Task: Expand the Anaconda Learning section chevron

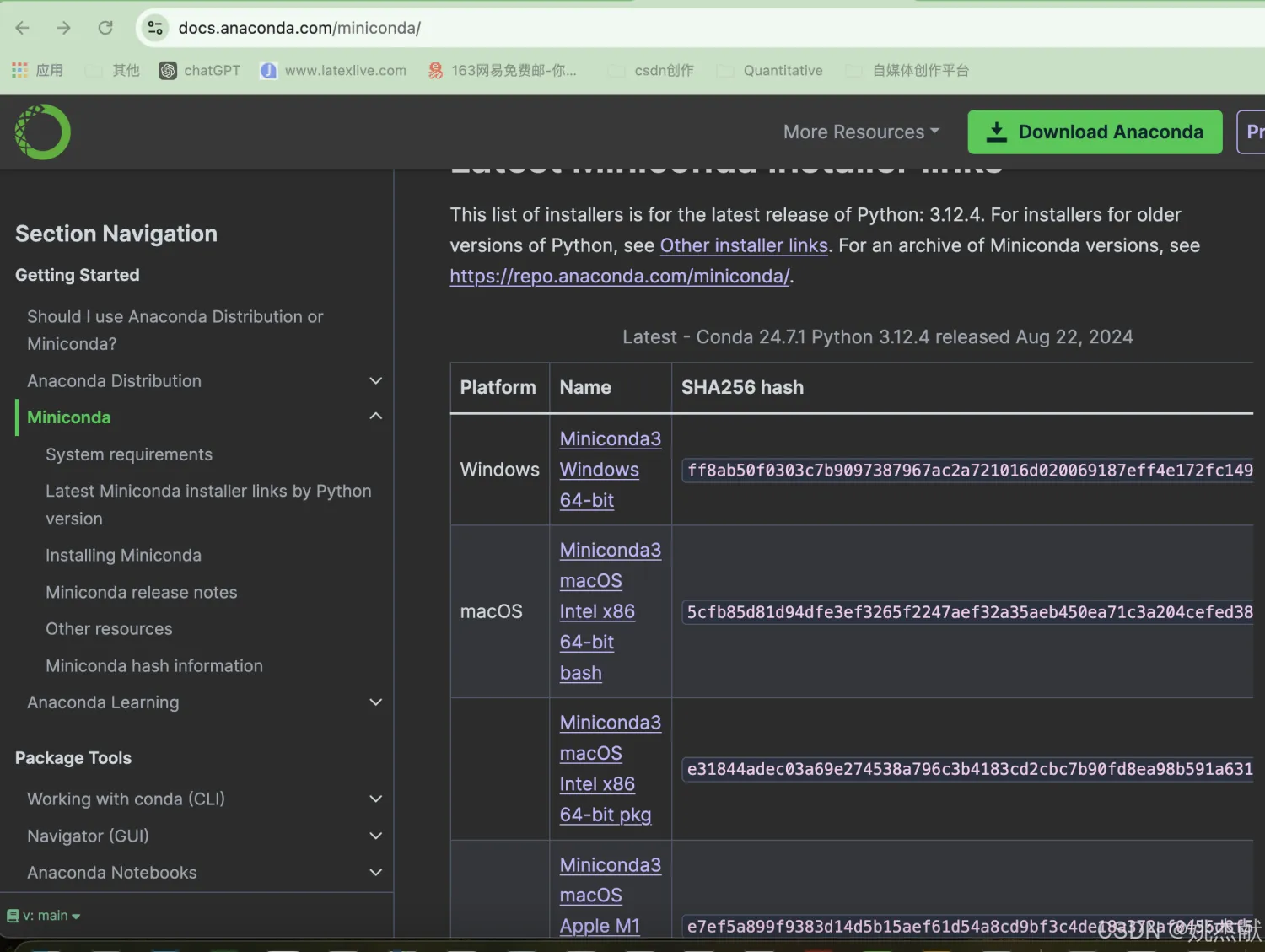Action: [376, 702]
